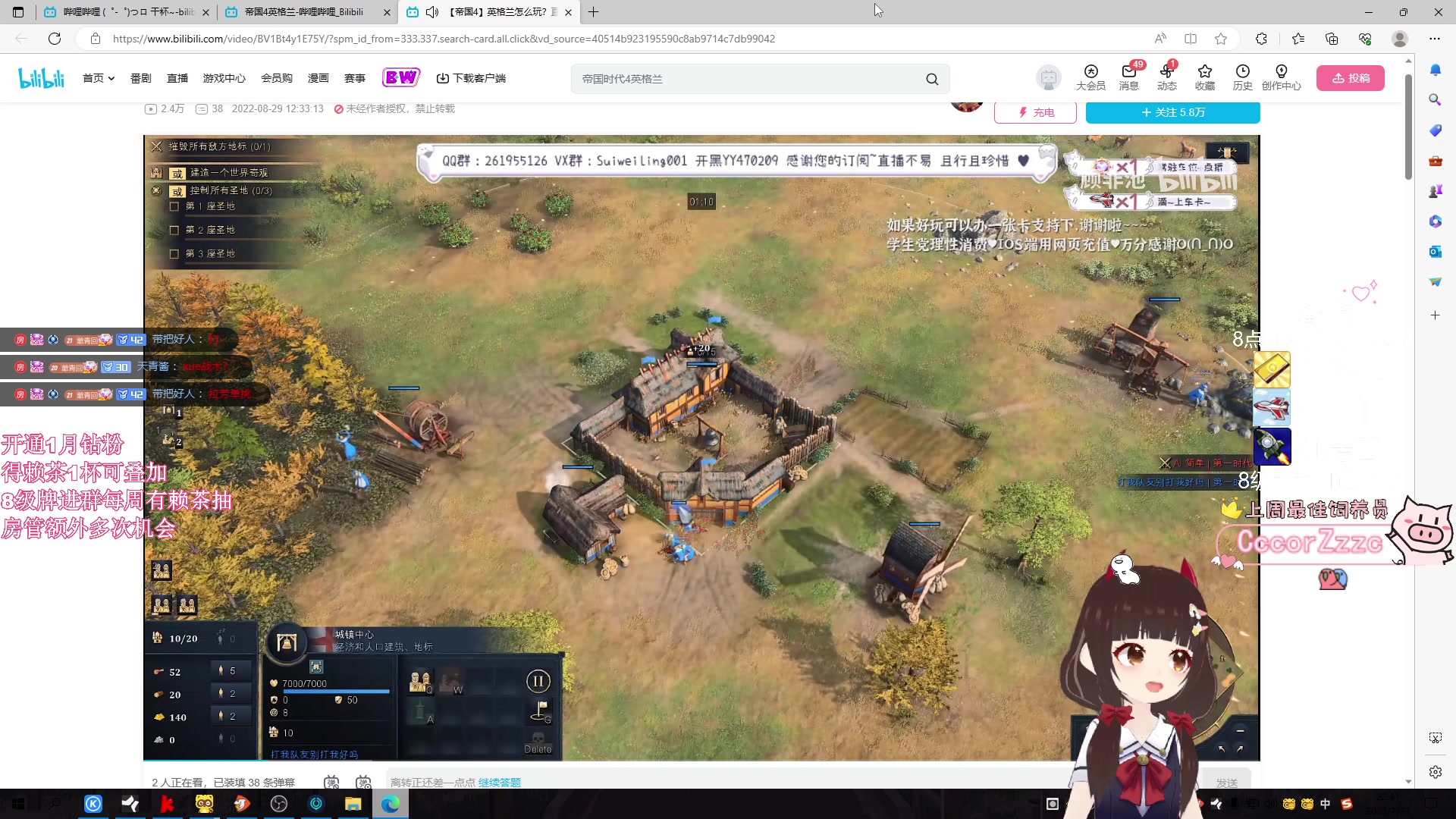1456x819 pixels.
Task: Open OBS Studio from taskbar
Action: 279,804
